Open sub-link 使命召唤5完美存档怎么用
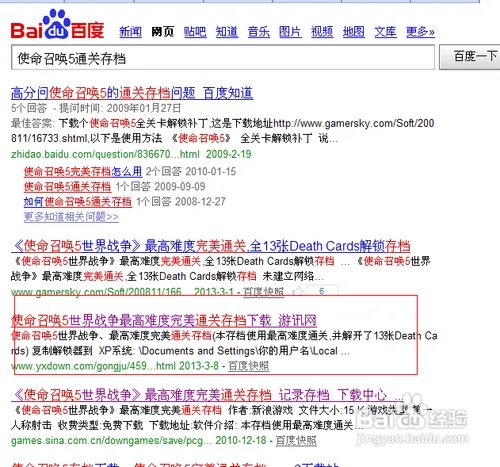 click(x=83, y=171)
